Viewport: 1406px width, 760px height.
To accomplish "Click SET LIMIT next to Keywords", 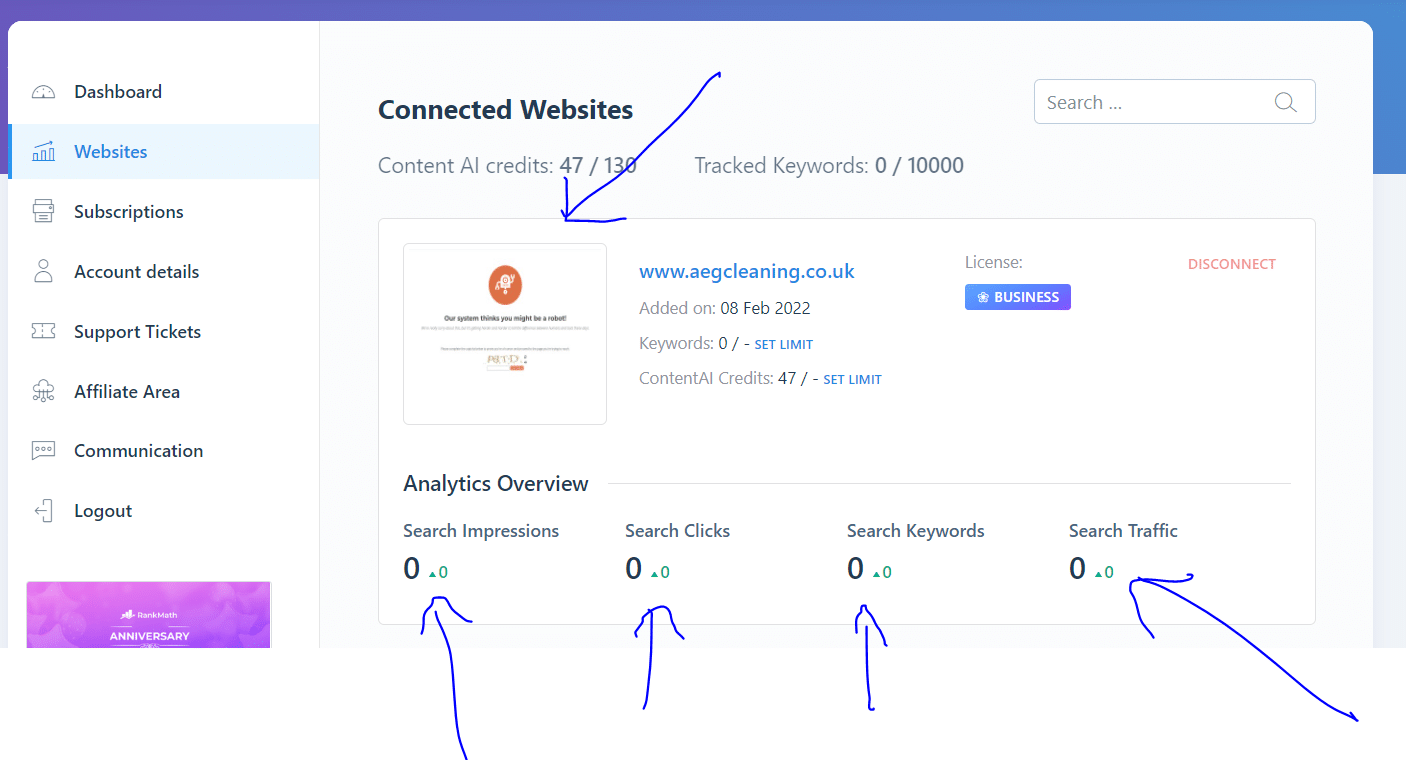I will [784, 345].
